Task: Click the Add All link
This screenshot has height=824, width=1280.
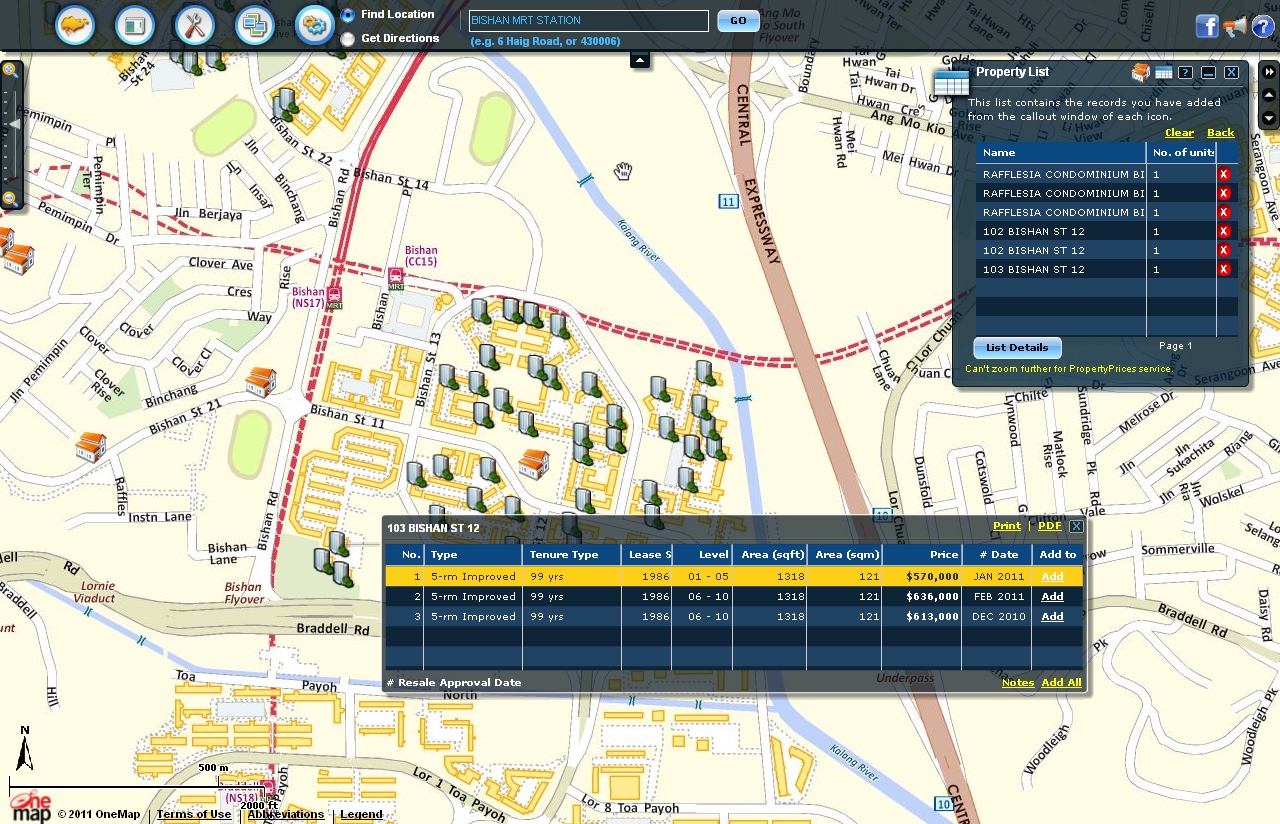Action: (1061, 682)
